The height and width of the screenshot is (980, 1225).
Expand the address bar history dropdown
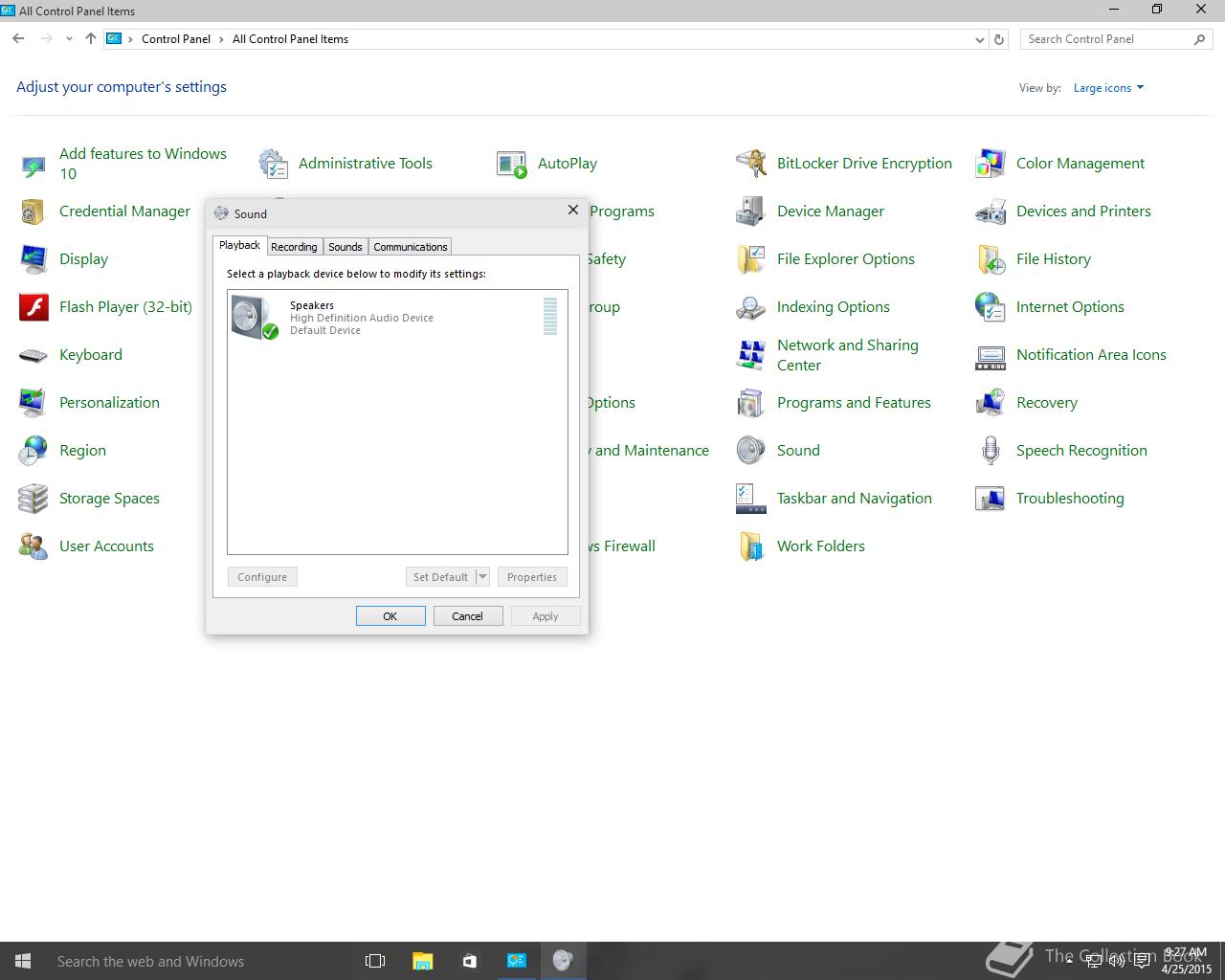(x=979, y=39)
